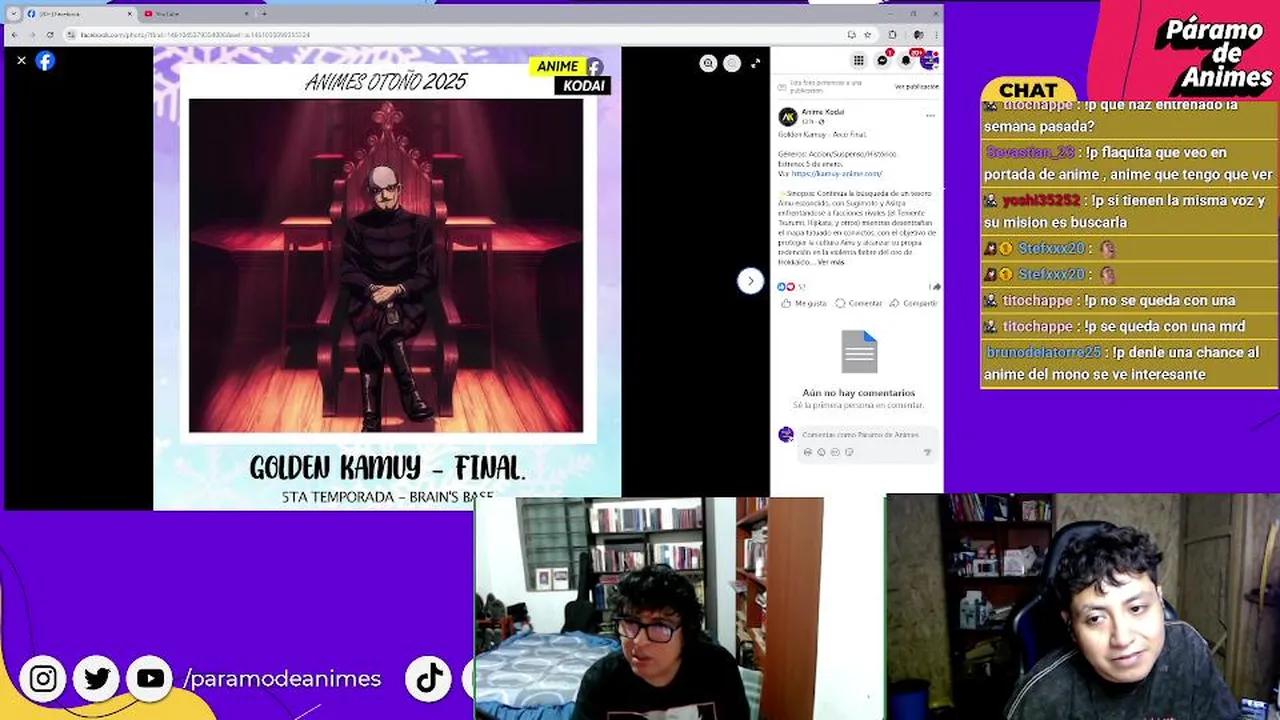1280x720 pixels.
Task: Bookmark this page star
Action: click(x=867, y=35)
